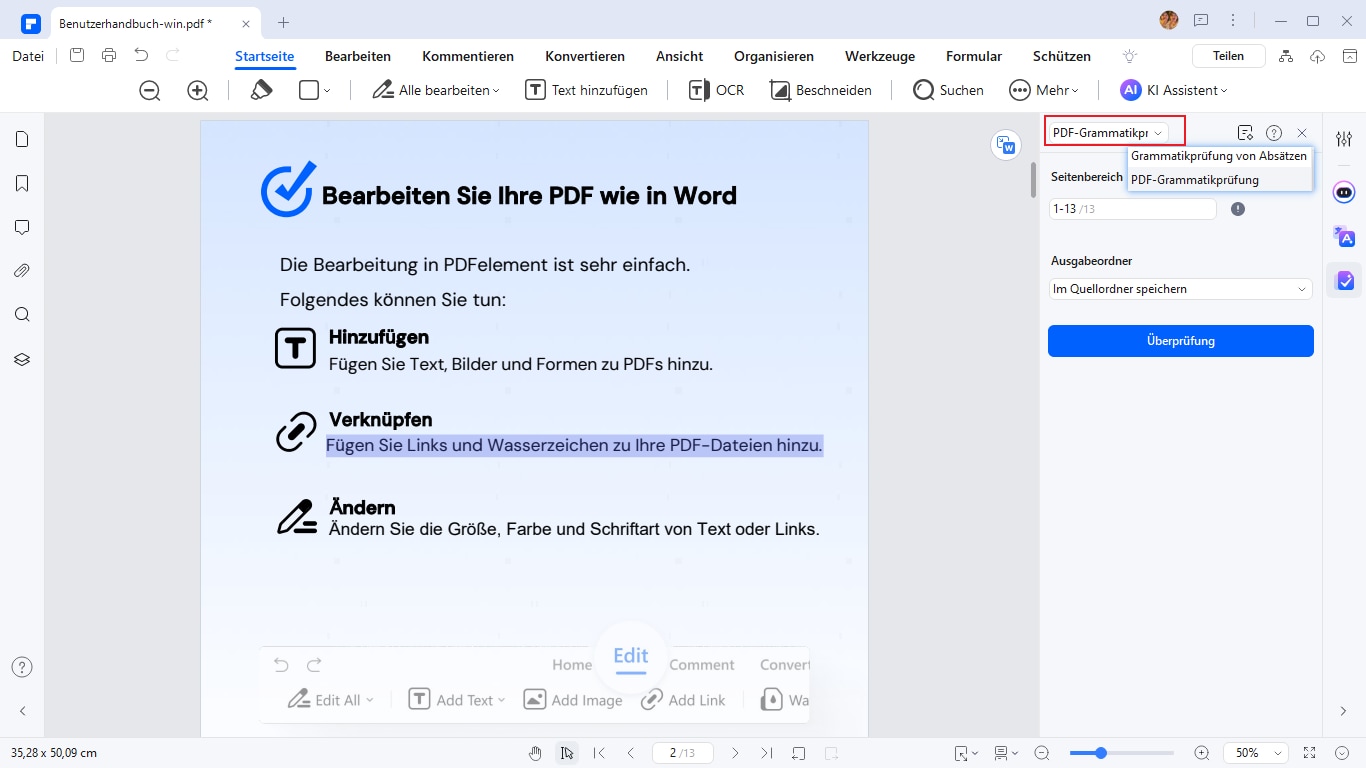Viewport: 1366px width, 768px height.
Task: Jump to the last page
Action: click(766, 753)
